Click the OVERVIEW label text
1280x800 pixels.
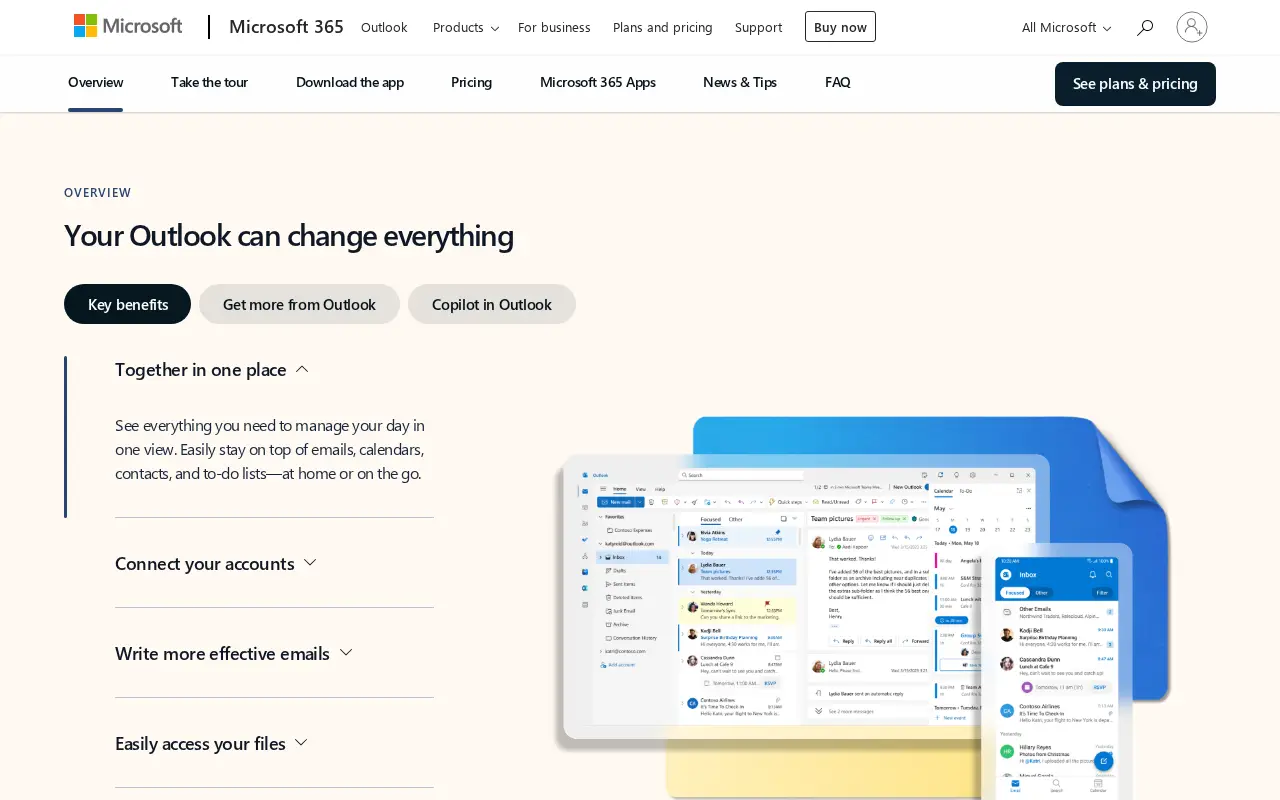pos(98,192)
